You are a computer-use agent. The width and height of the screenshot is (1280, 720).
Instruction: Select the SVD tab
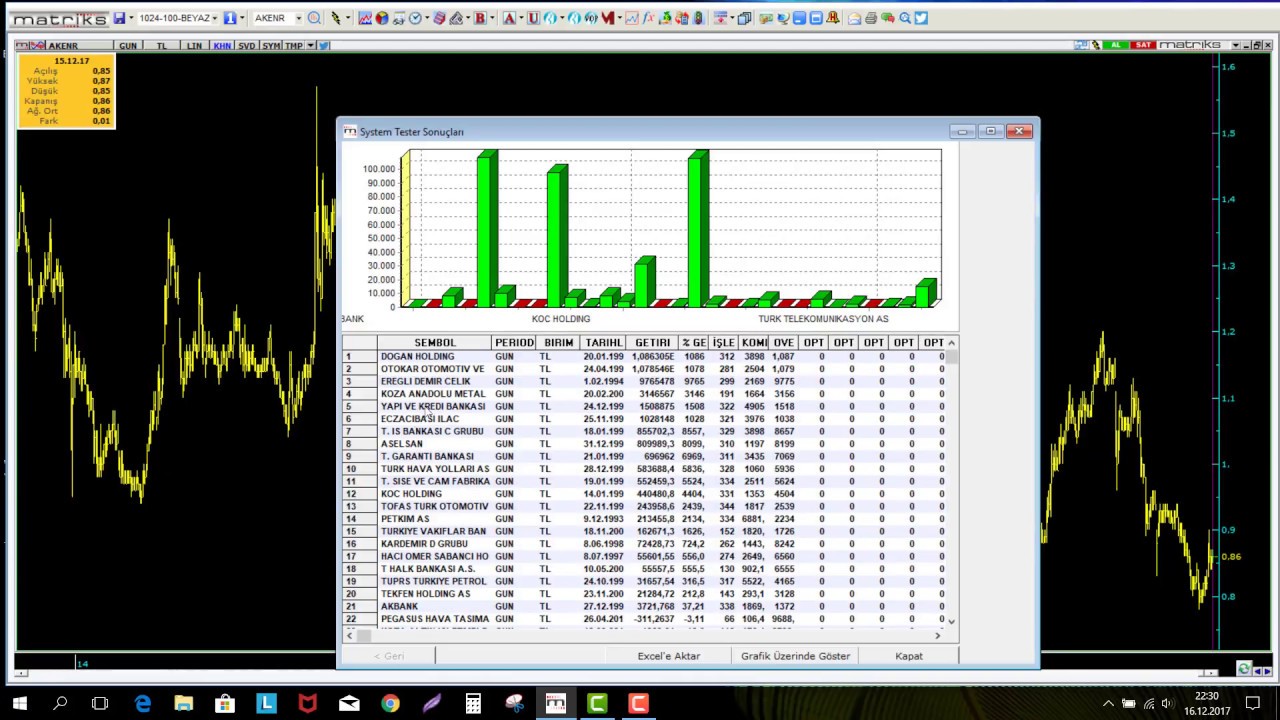246,46
